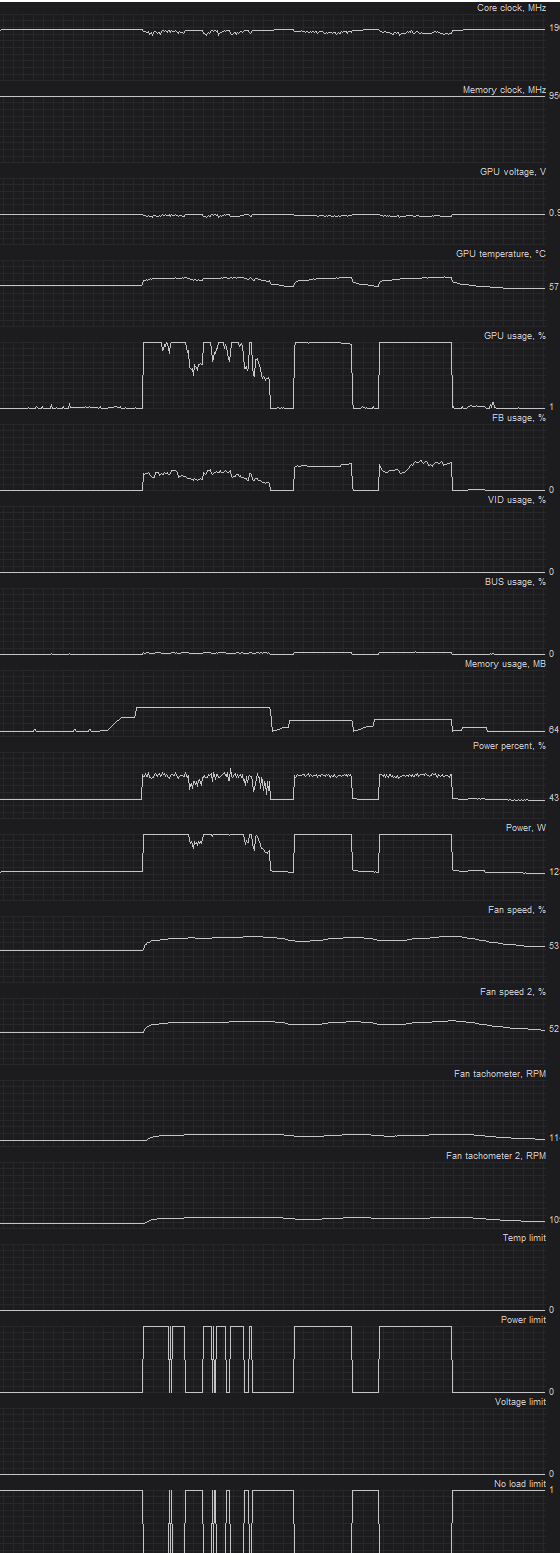
Task: Click the "Fan tachometer, RPM" graph label
Action: coord(500,1074)
